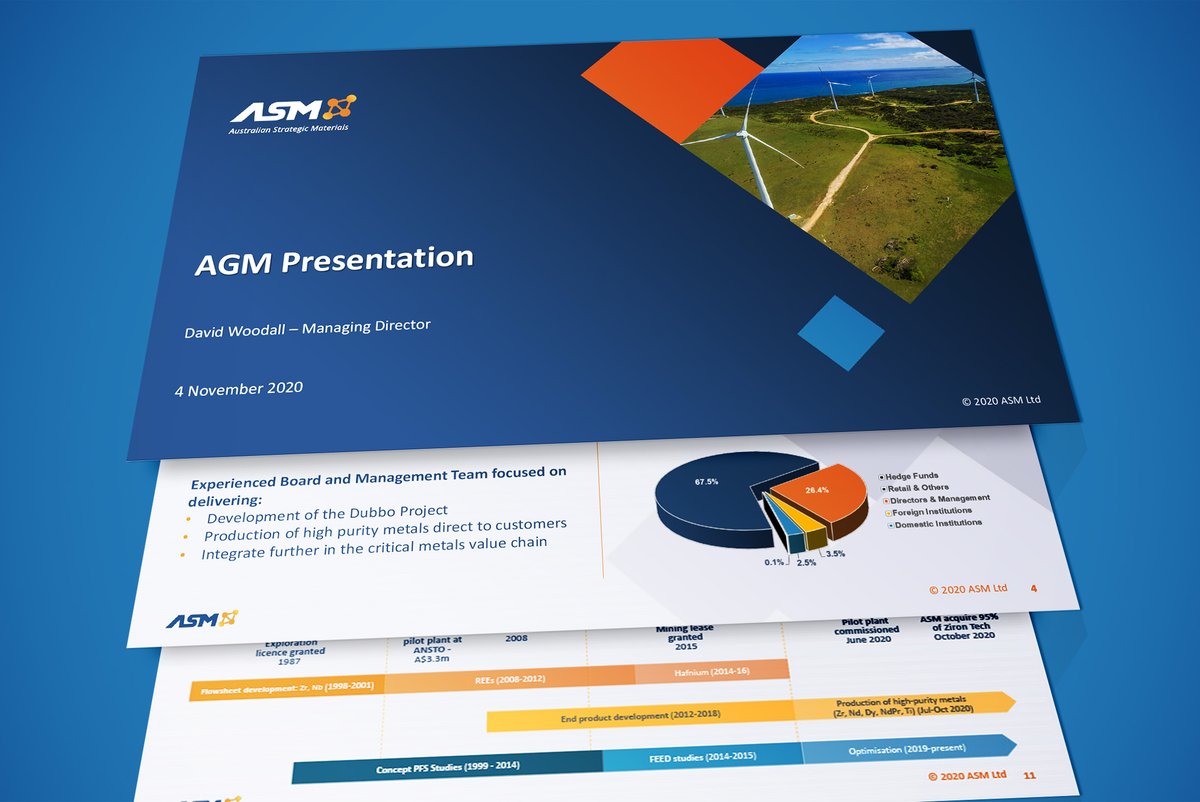Click the 'Retail & Others' legend entry
Screen dimensions: 1200x802
click(x=917, y=487)
